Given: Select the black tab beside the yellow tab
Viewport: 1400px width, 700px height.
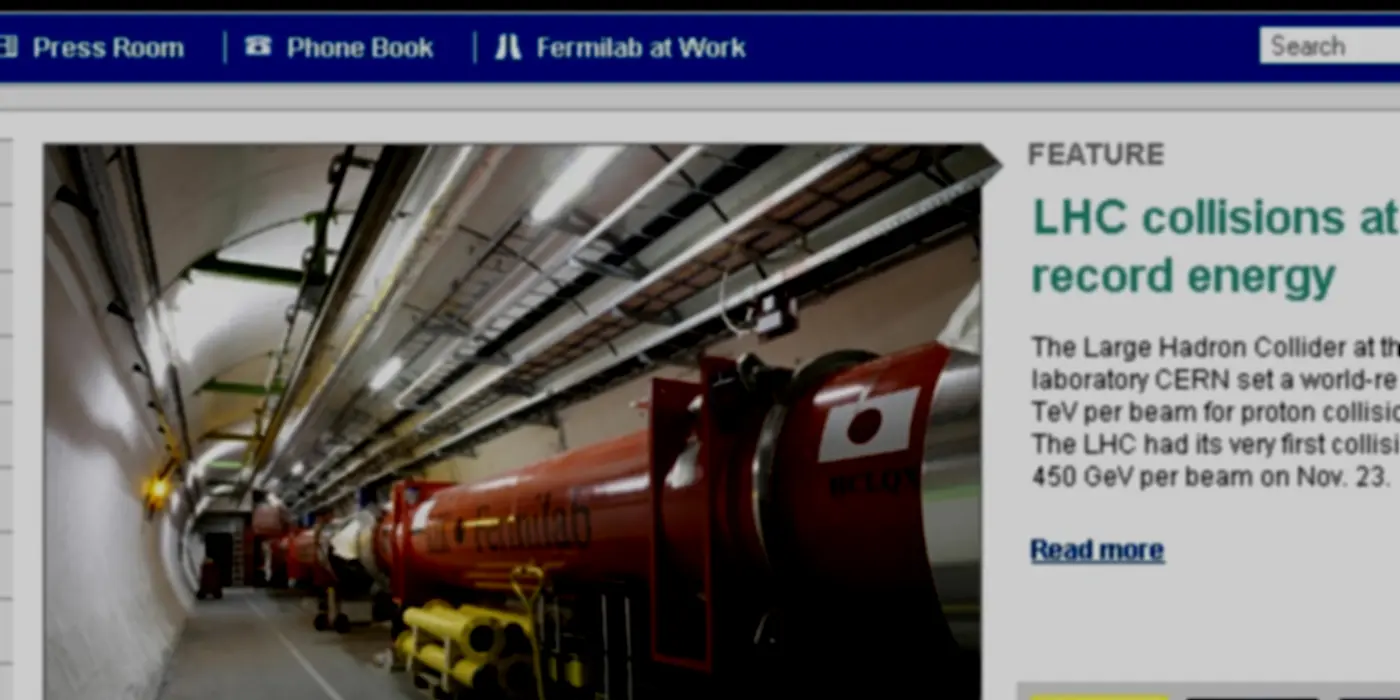Looking at the screenshot, I should (x=1252, y=695).
